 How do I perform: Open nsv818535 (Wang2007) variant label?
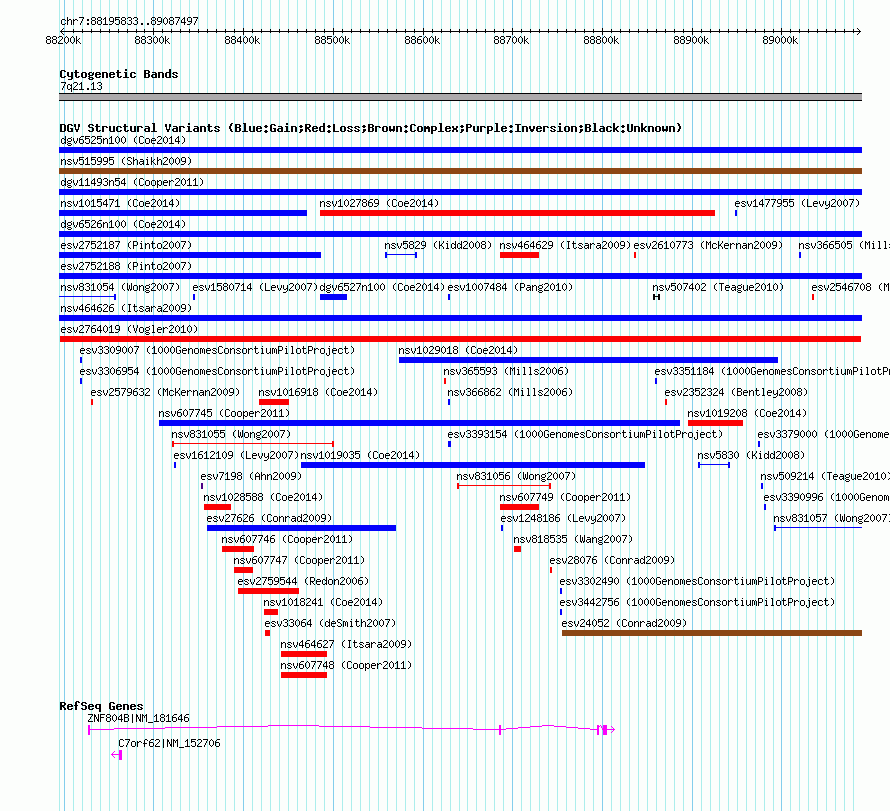coord(573,539)
